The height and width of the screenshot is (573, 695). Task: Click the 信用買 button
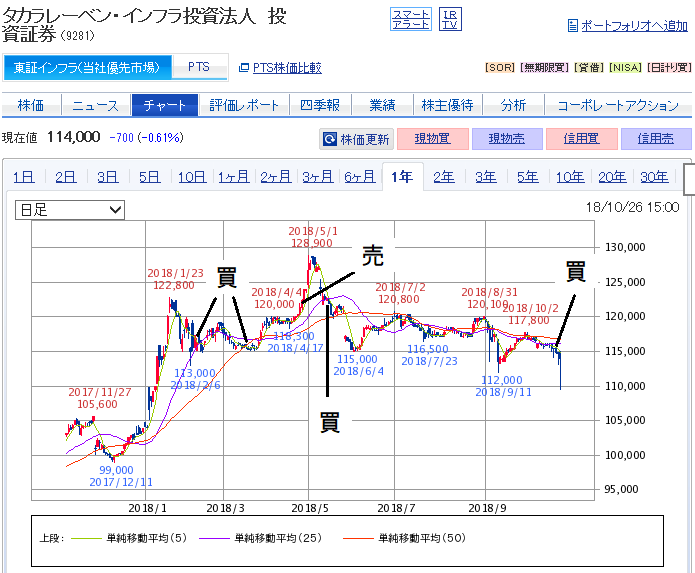[582, 139]
